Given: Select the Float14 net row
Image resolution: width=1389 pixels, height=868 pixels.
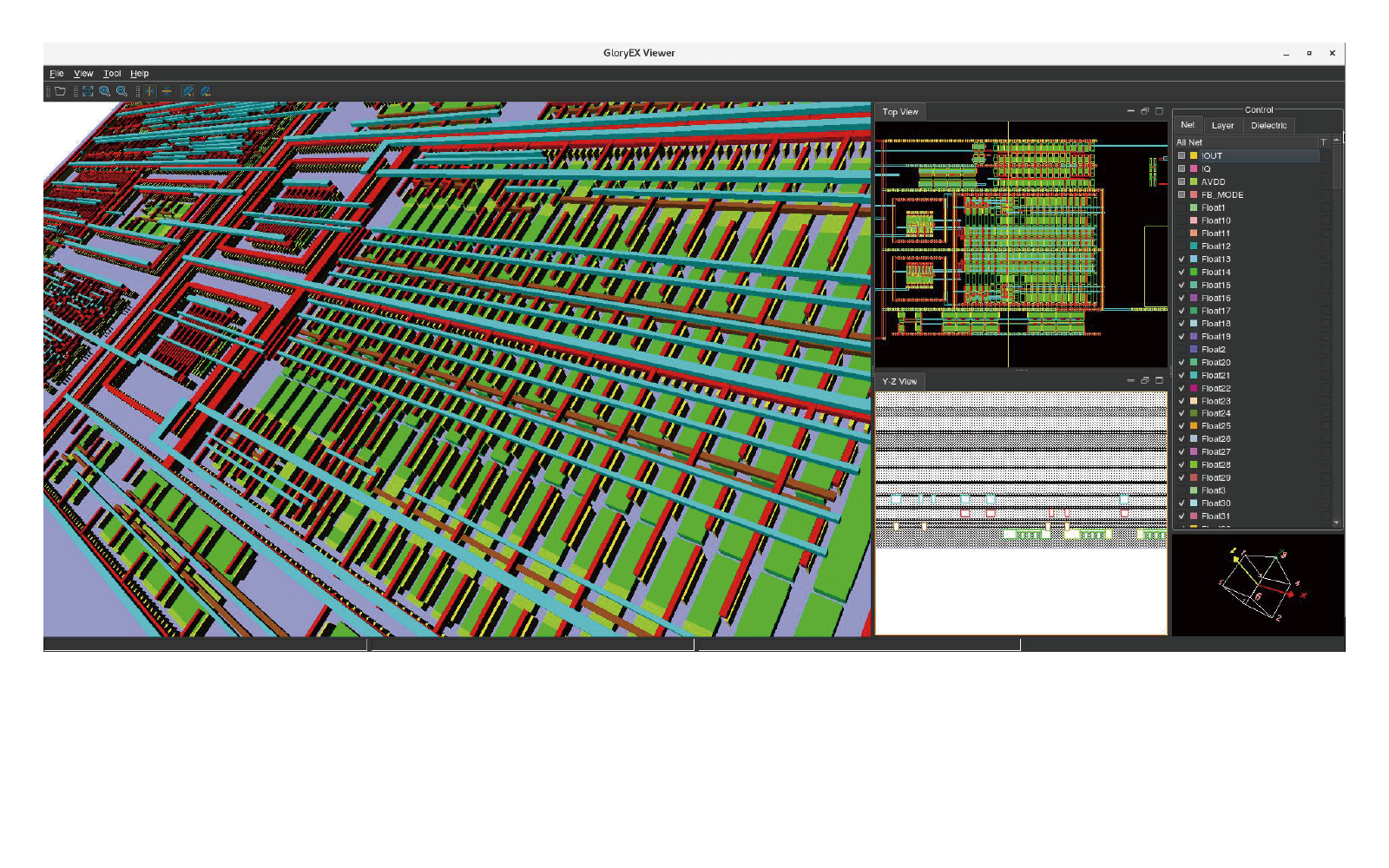Looking at the screenshot, I should (x=1247, y=273).
